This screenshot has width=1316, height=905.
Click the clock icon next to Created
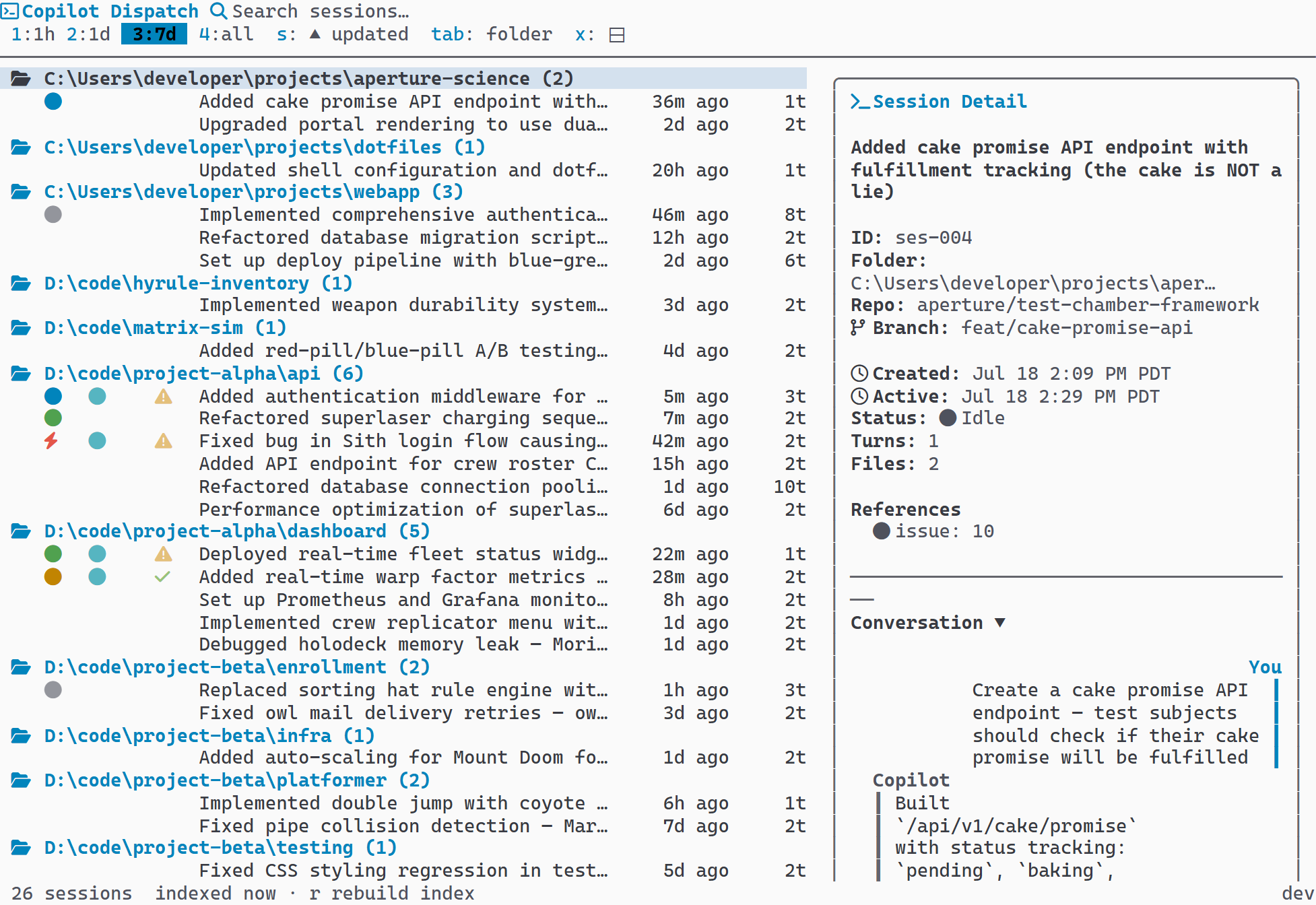point(859,374)
